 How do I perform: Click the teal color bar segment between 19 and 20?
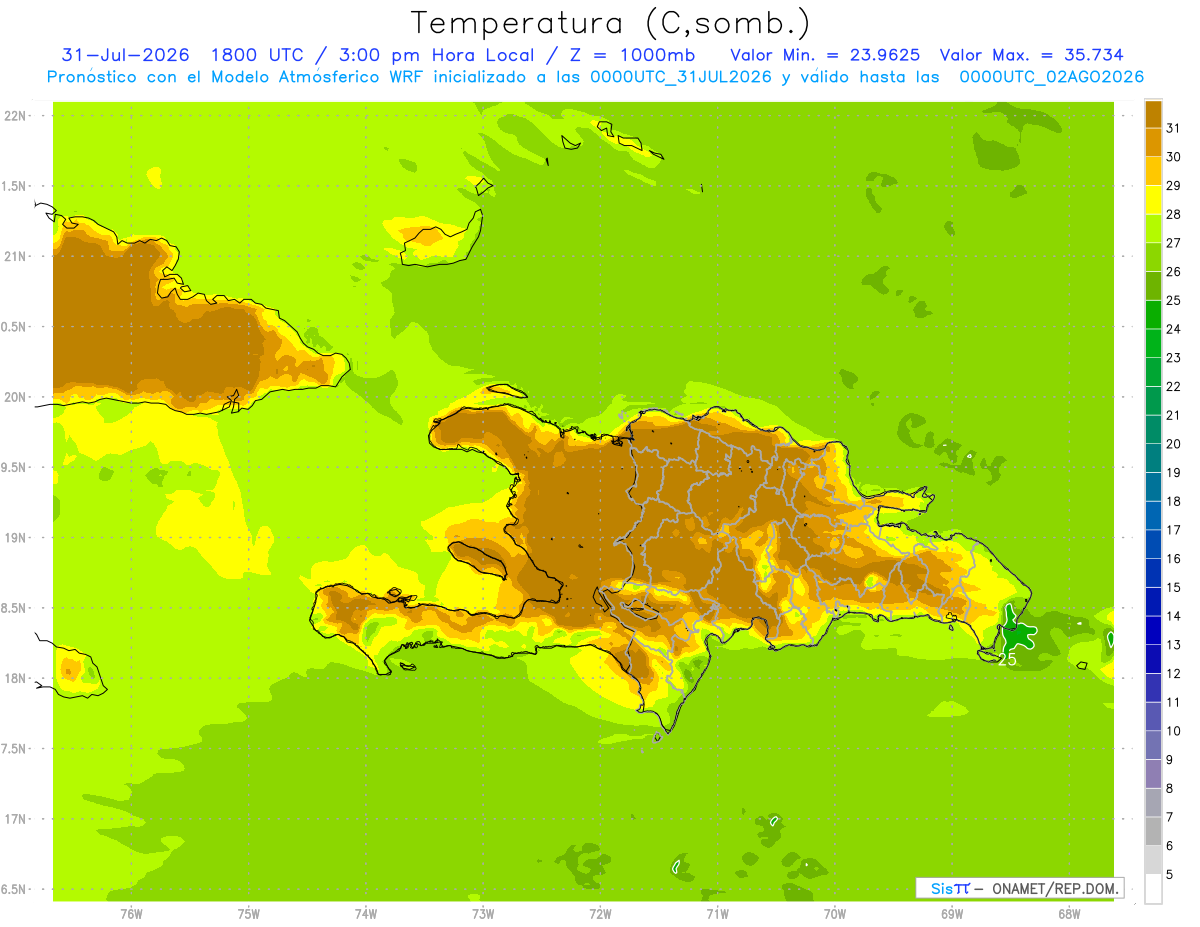(1153, 458)
